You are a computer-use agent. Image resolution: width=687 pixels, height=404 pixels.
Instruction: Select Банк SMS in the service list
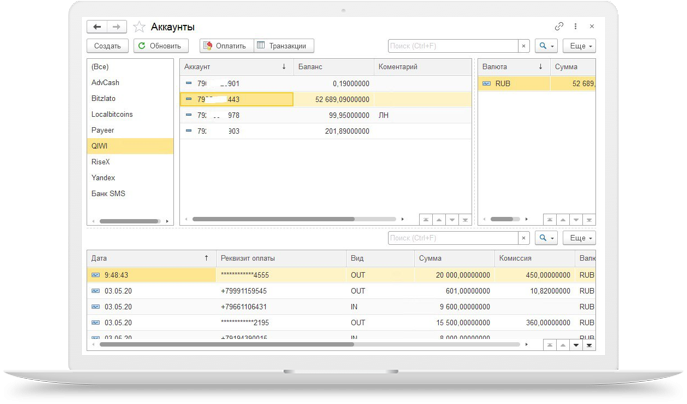click(x=130, y=193)
